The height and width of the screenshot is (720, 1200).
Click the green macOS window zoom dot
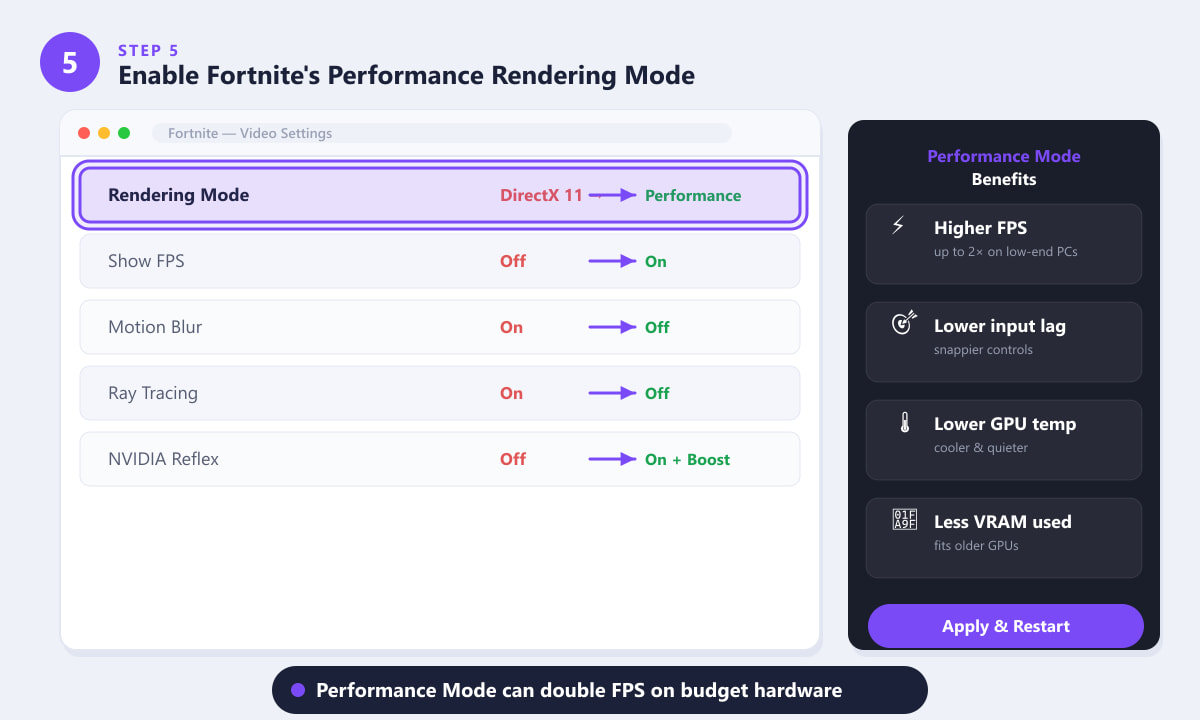124,133
